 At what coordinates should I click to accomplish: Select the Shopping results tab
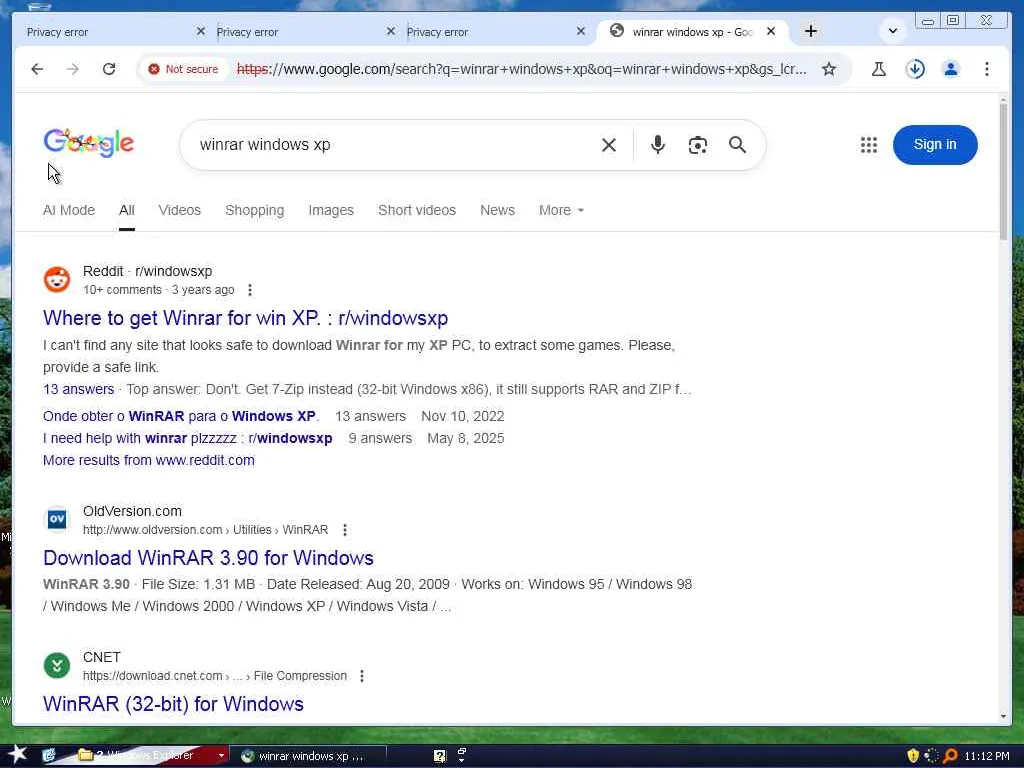click(255, 210)
